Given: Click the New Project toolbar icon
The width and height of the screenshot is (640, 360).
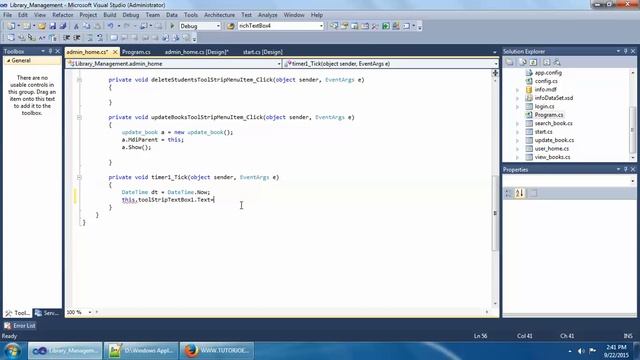Looking at the screenshot, I should 11,26.
